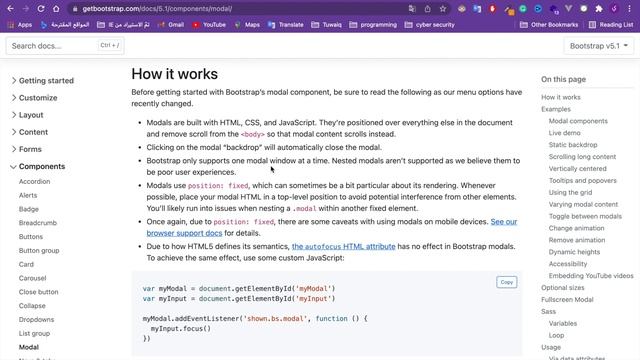Screen dimensions: 640x360
Task: Open the Breadcrumb docs page
Action: point(38,223)
